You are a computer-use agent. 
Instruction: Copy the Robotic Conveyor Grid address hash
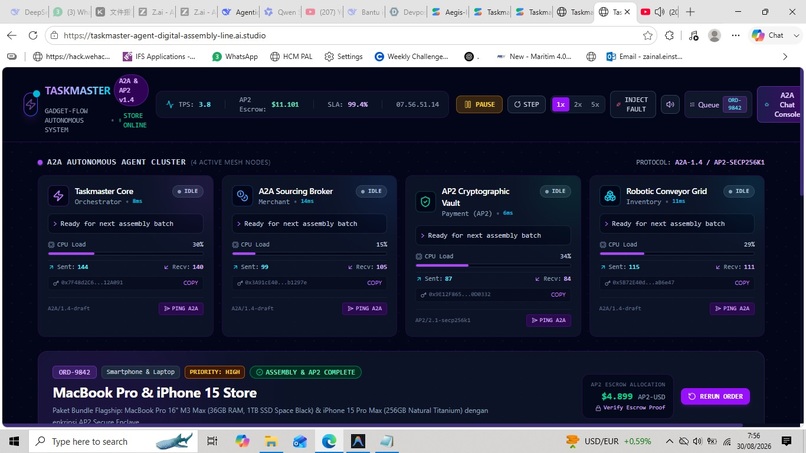[742, 283]
